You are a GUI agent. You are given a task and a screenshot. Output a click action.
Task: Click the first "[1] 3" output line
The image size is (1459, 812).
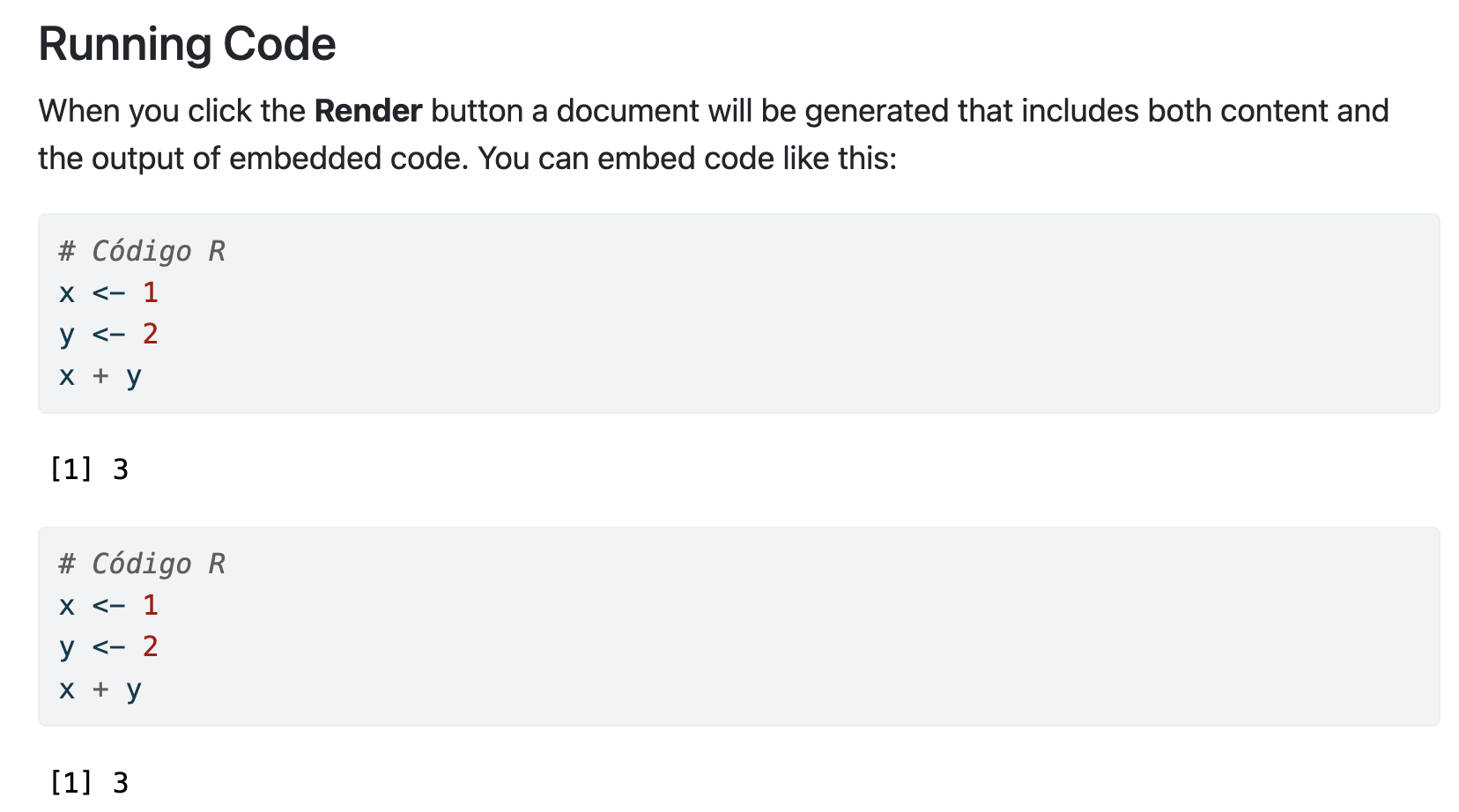[89, 469]
